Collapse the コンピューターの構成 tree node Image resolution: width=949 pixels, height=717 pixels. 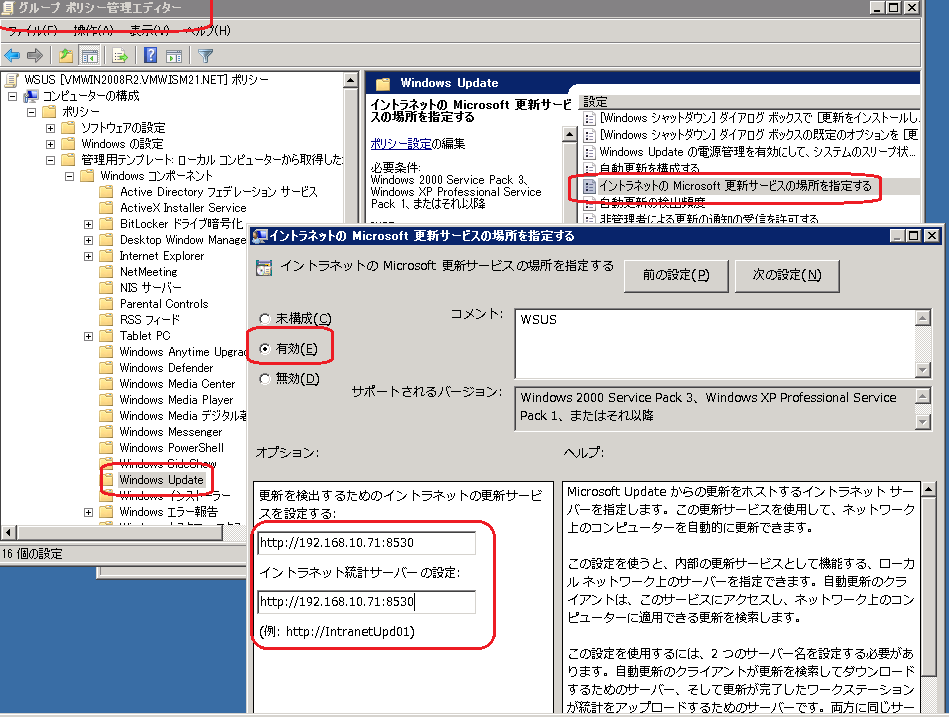pyautogui.click(x=13, y=96)
